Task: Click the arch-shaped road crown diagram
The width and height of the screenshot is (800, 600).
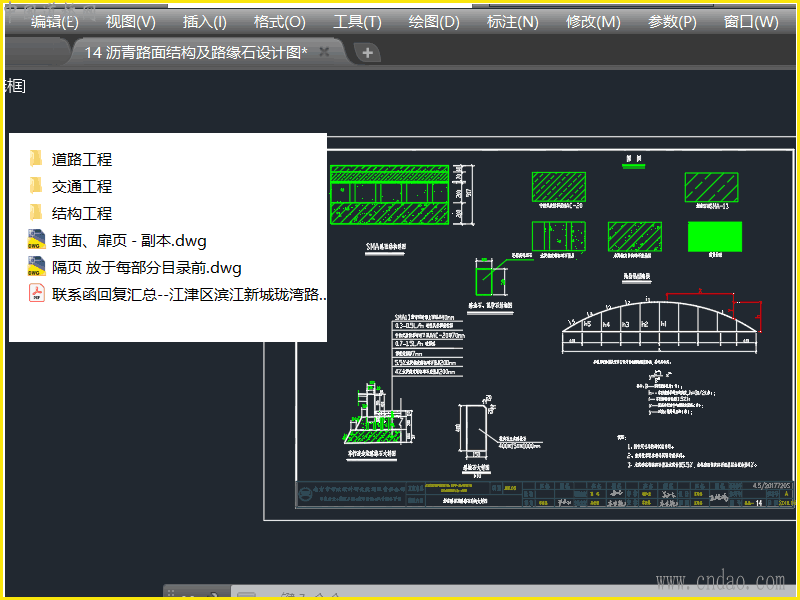Action: click(660, 320)
